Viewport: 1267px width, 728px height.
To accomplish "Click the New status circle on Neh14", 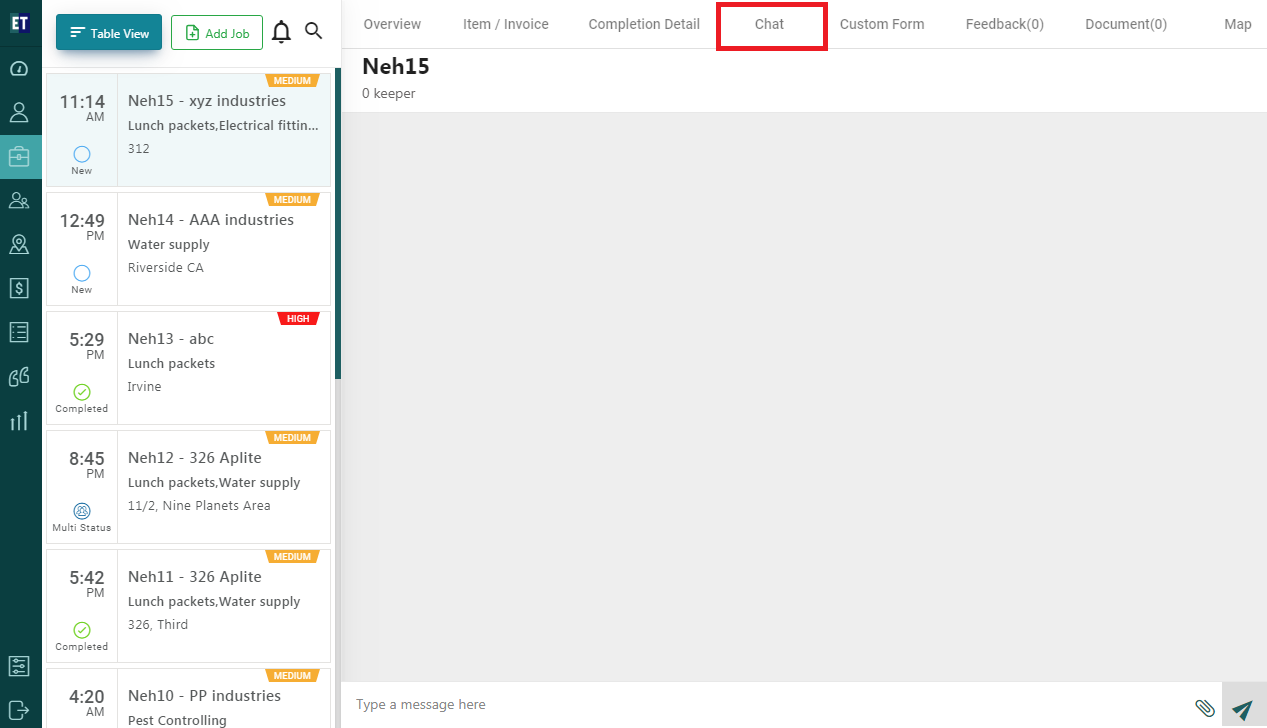I will pyautogui.click(x=82, y=273).
